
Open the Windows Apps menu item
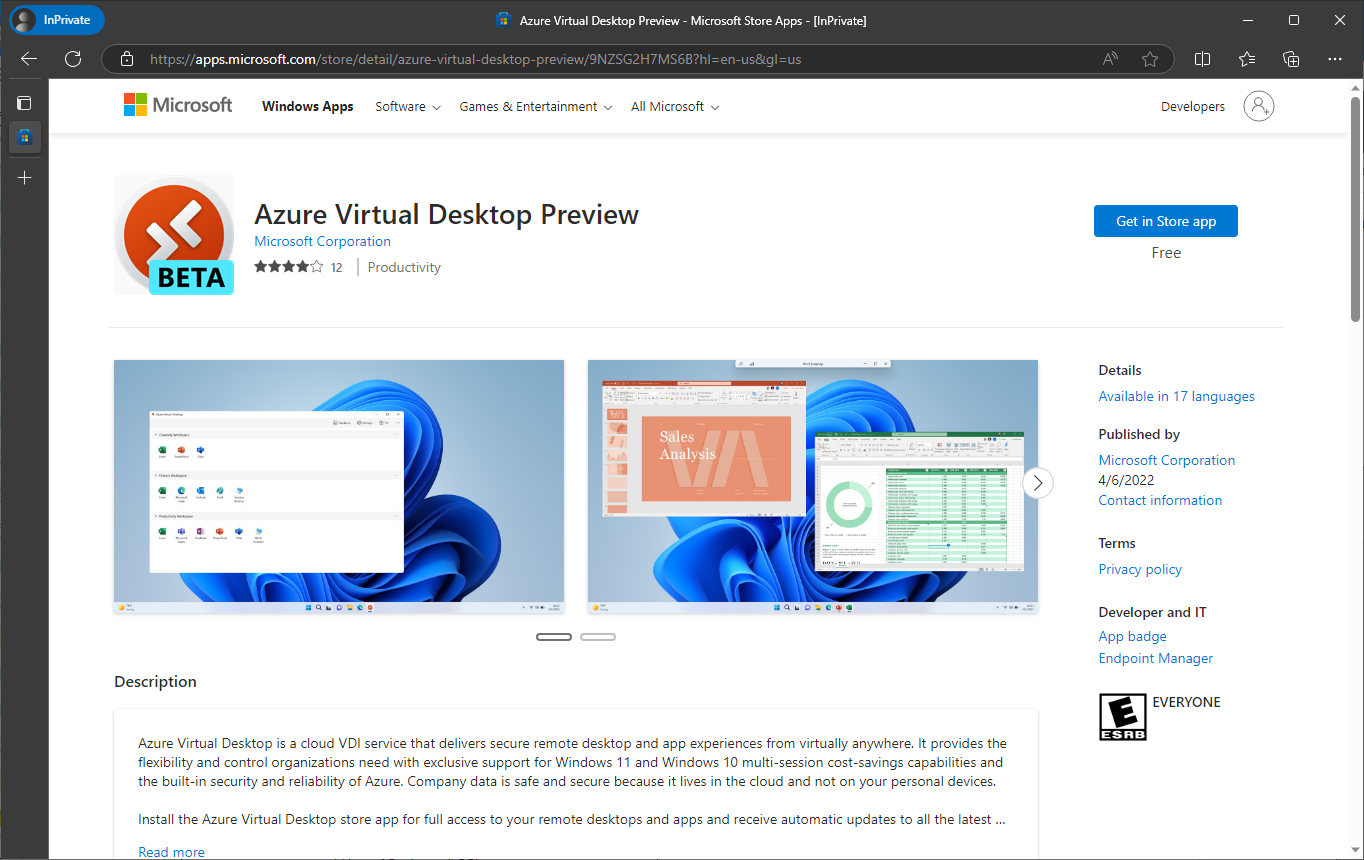point(308,106)
